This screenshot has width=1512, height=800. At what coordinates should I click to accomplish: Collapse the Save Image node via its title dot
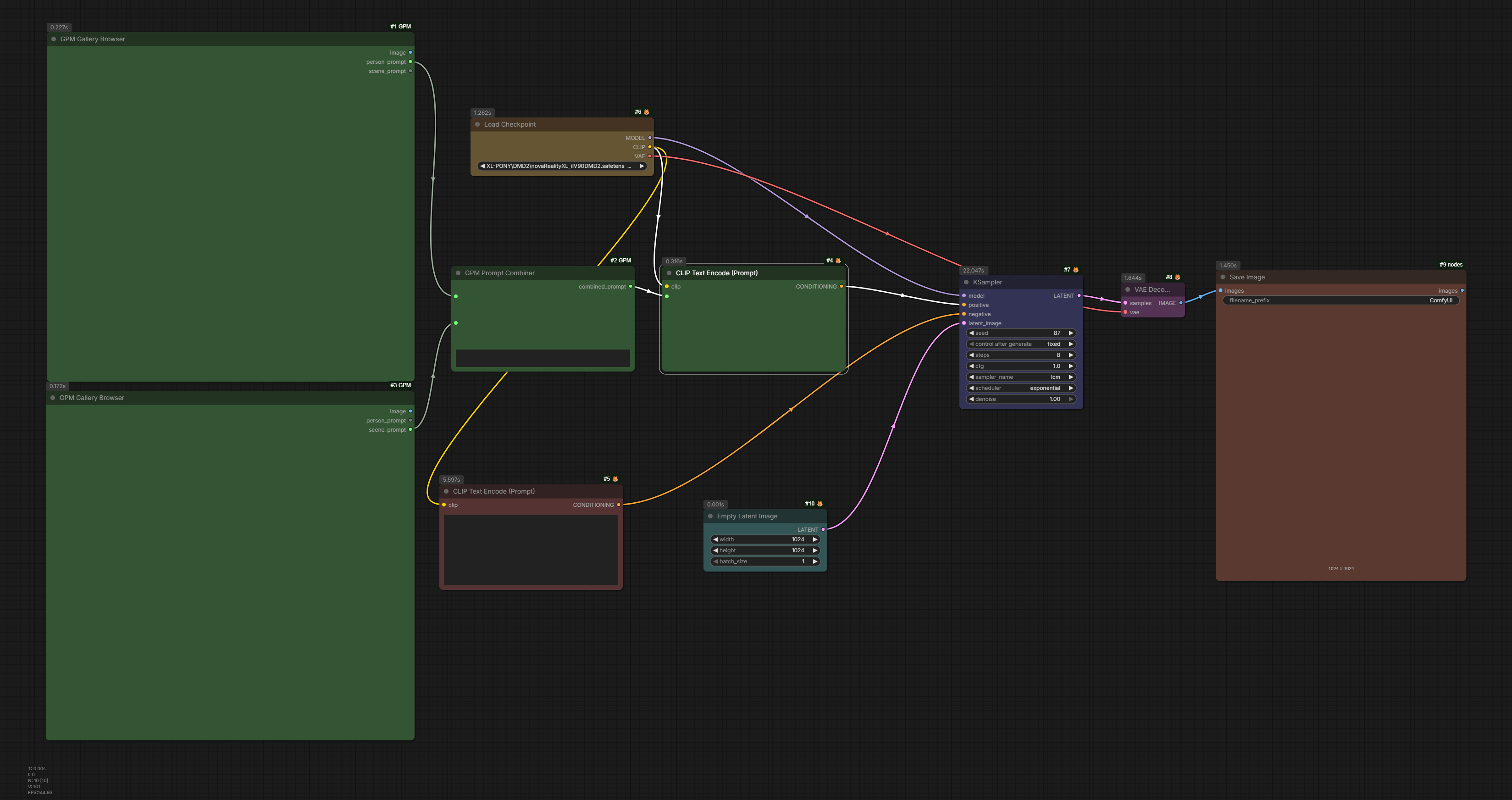[x=1223, y=277]
